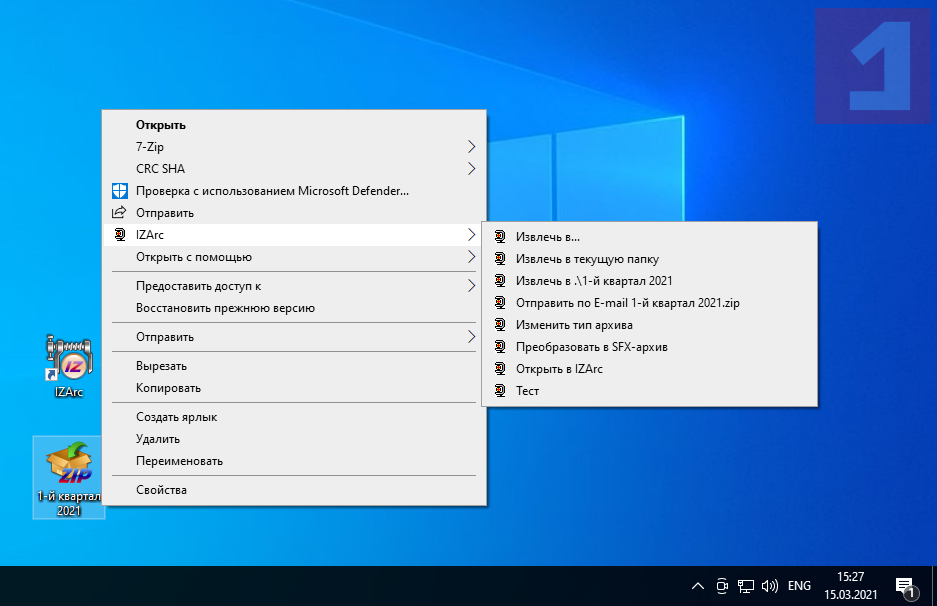Screen dimensions: 937x606
Task: Click the share icon beside Отправить
Action: [119, 213]
